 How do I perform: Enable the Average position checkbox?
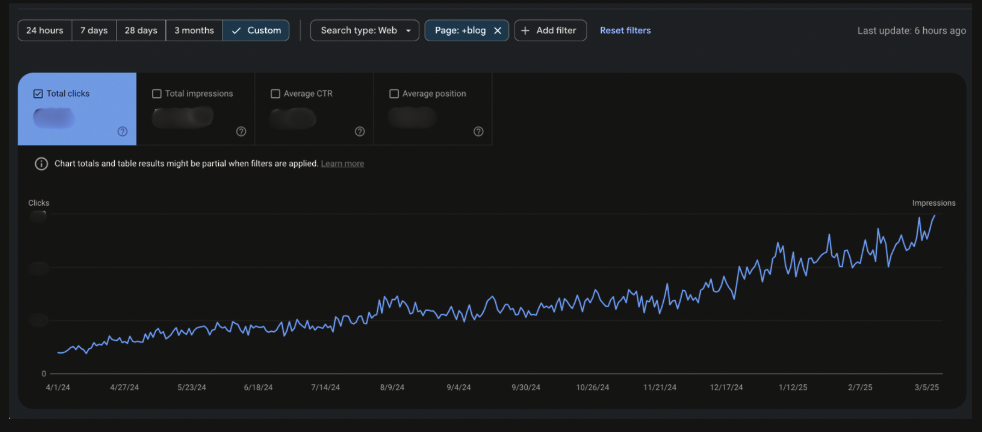click(394, 94)
